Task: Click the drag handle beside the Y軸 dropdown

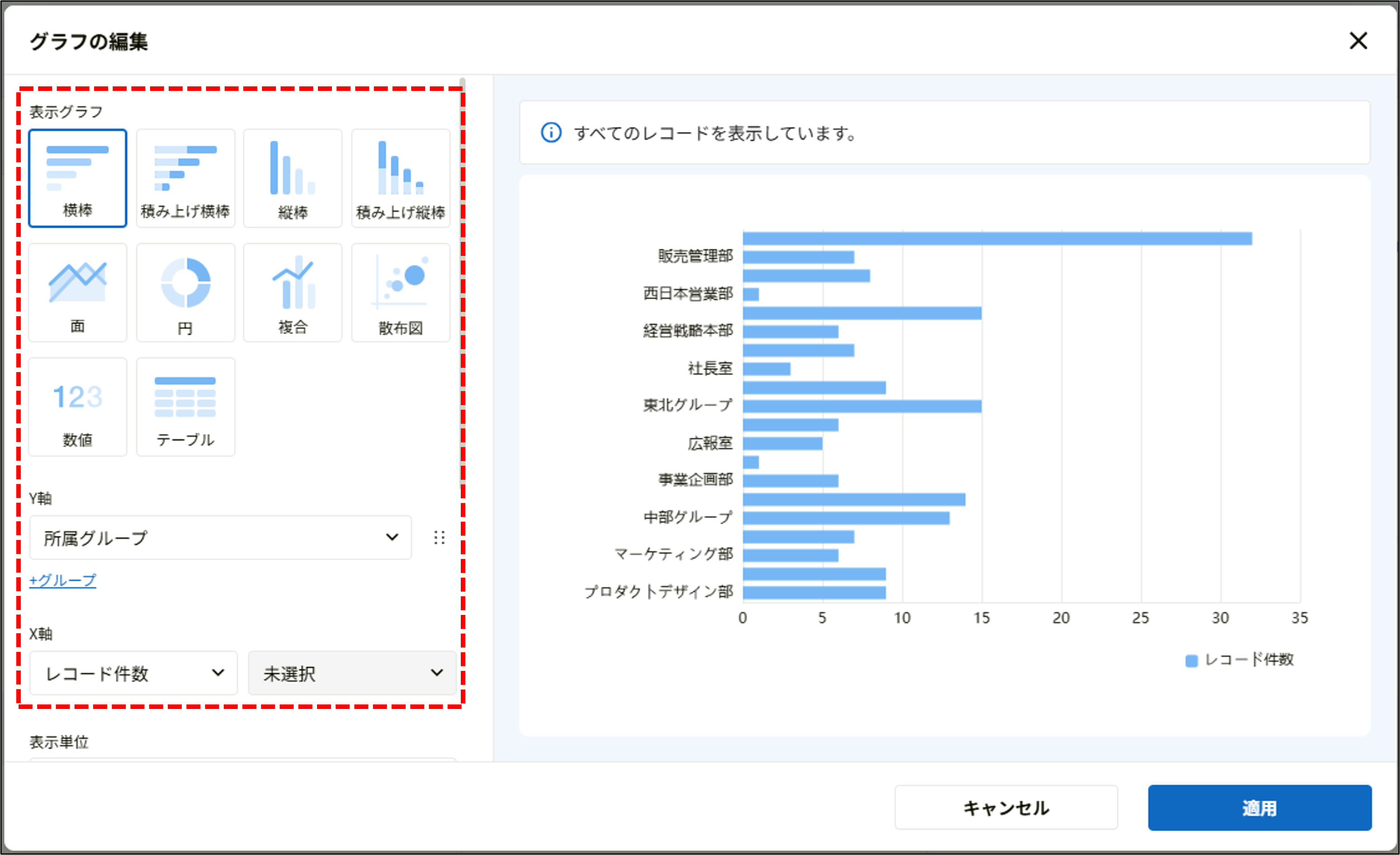Action: 439,538
